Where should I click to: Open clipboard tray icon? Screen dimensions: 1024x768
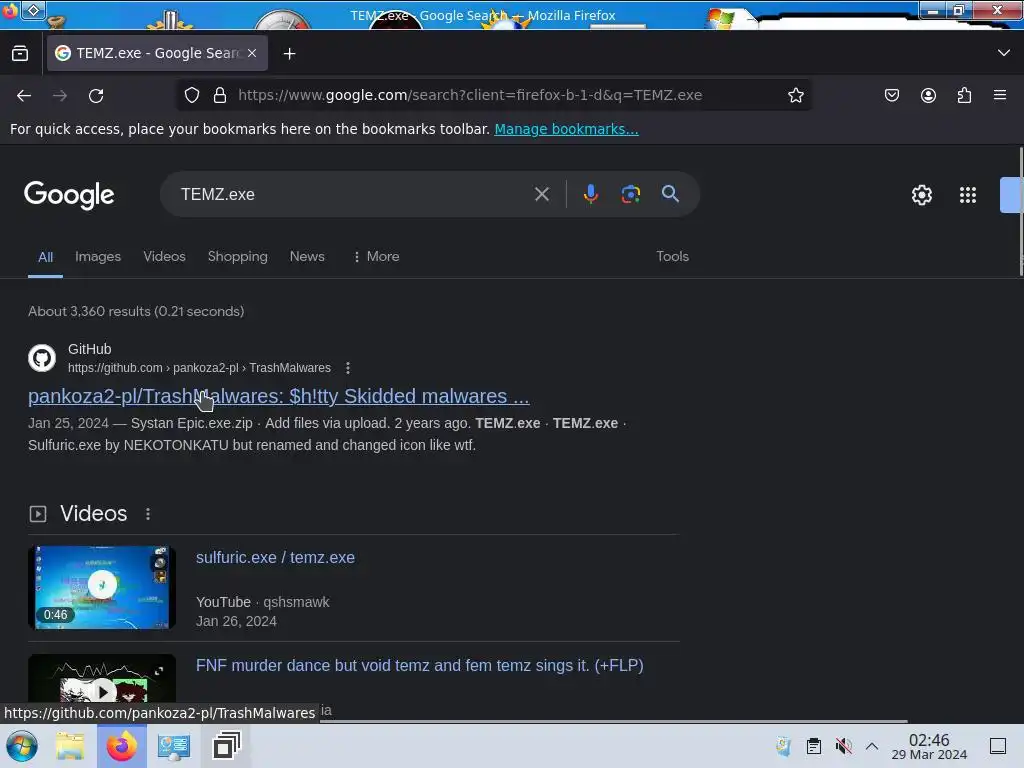click(814, 746)
